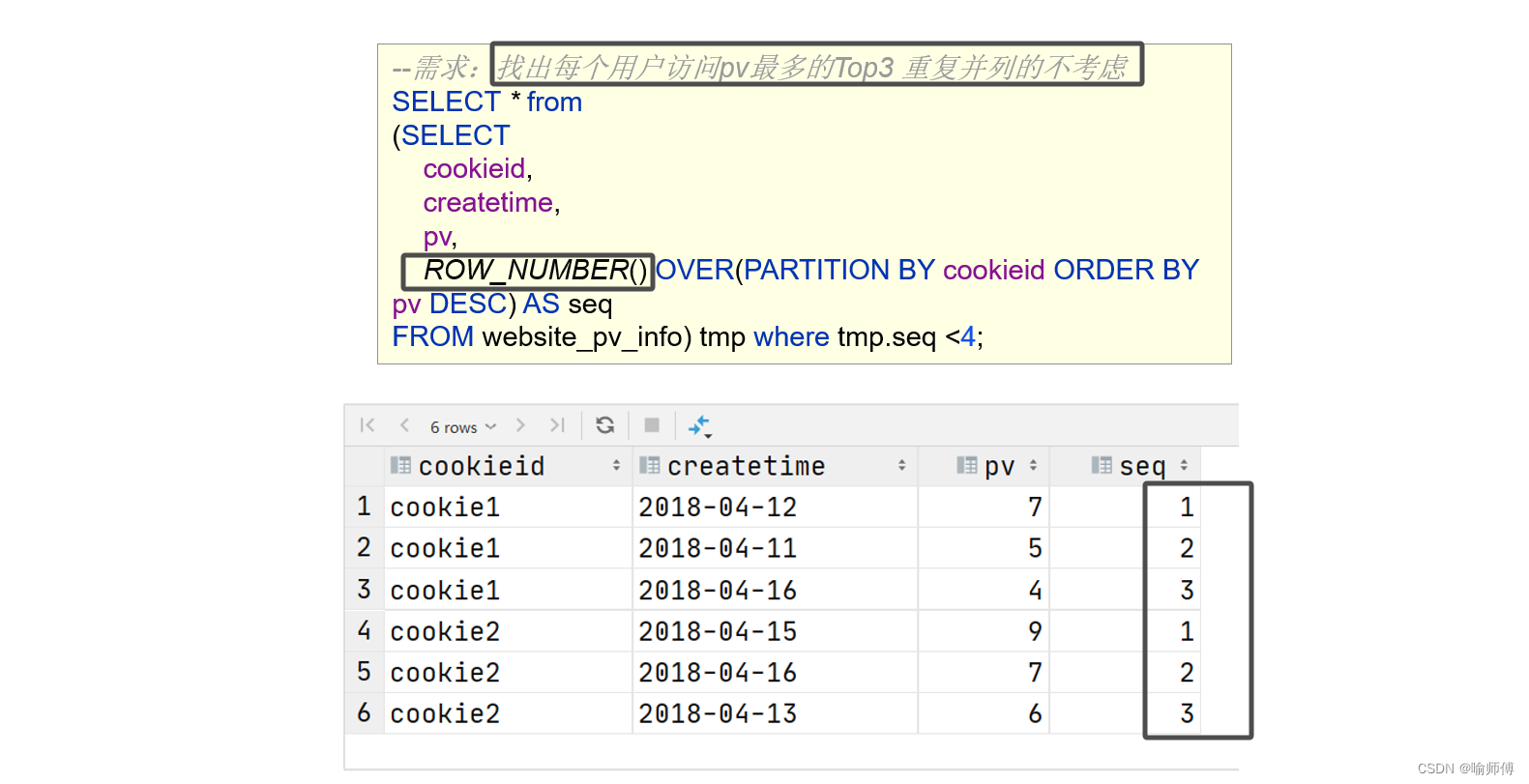The height and width of the screenshot is (784, 1529).
Task: Select cell '2018-04-13'
Action: pos(775,713)
